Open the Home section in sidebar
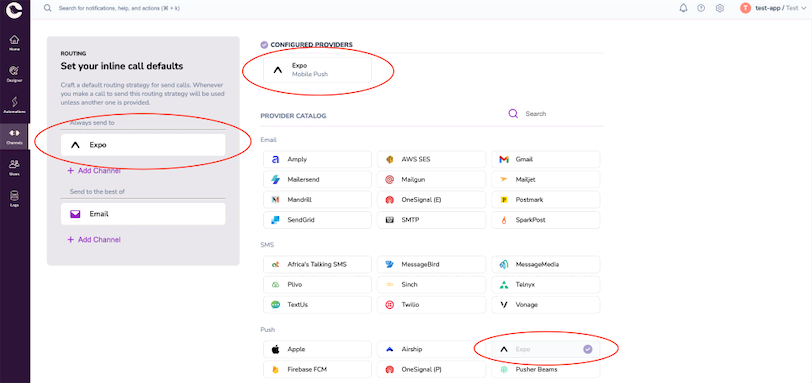Viewport: 812px width, 383px height. (14, 43)
